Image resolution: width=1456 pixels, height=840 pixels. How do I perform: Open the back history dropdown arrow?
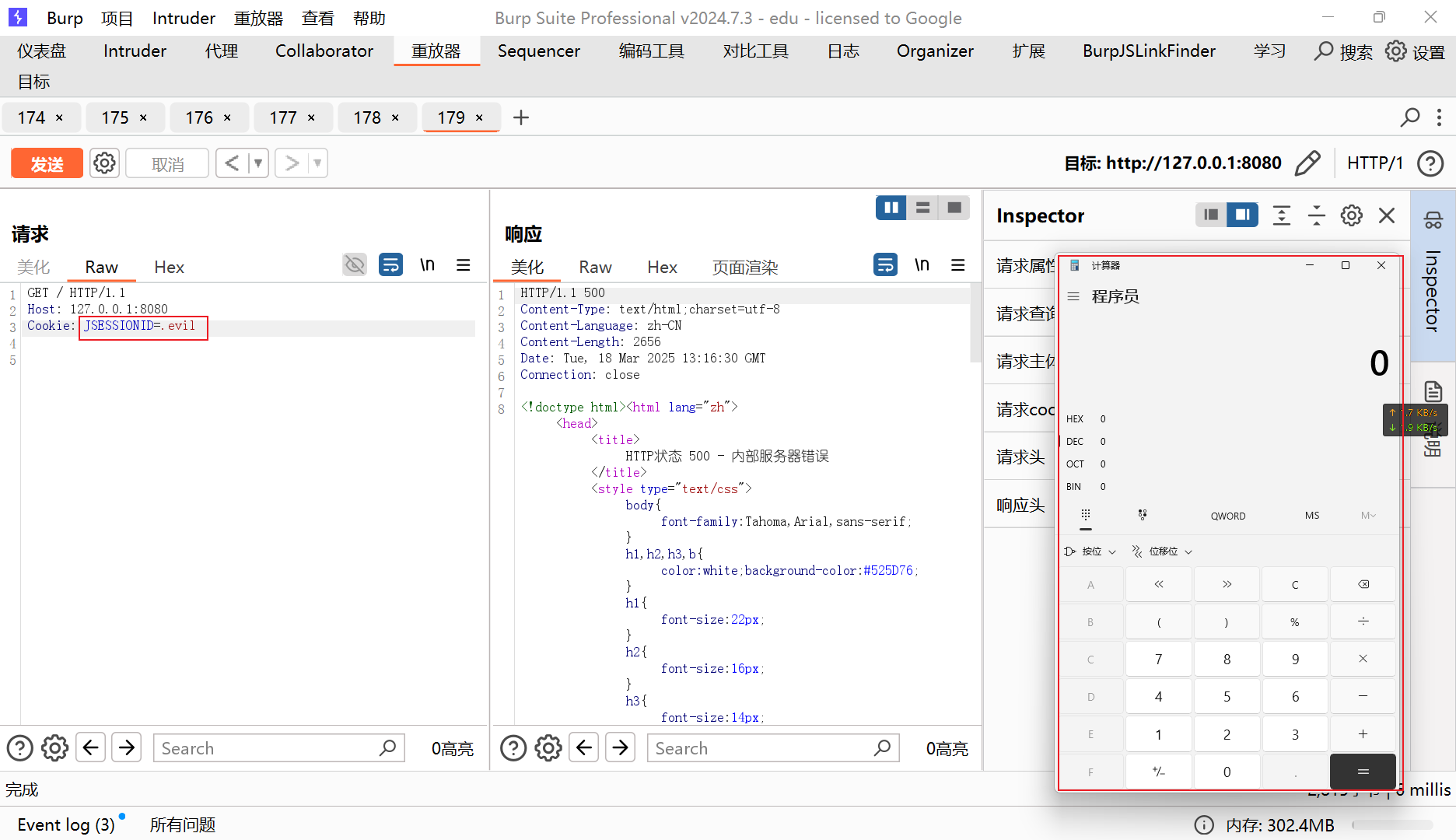click(258, 163)
